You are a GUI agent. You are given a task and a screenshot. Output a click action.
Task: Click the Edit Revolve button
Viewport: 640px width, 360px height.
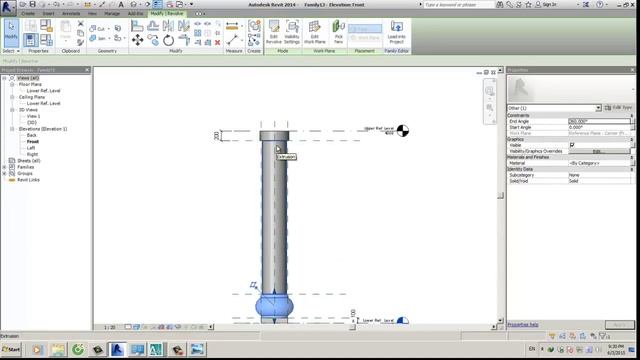[273, 32]
